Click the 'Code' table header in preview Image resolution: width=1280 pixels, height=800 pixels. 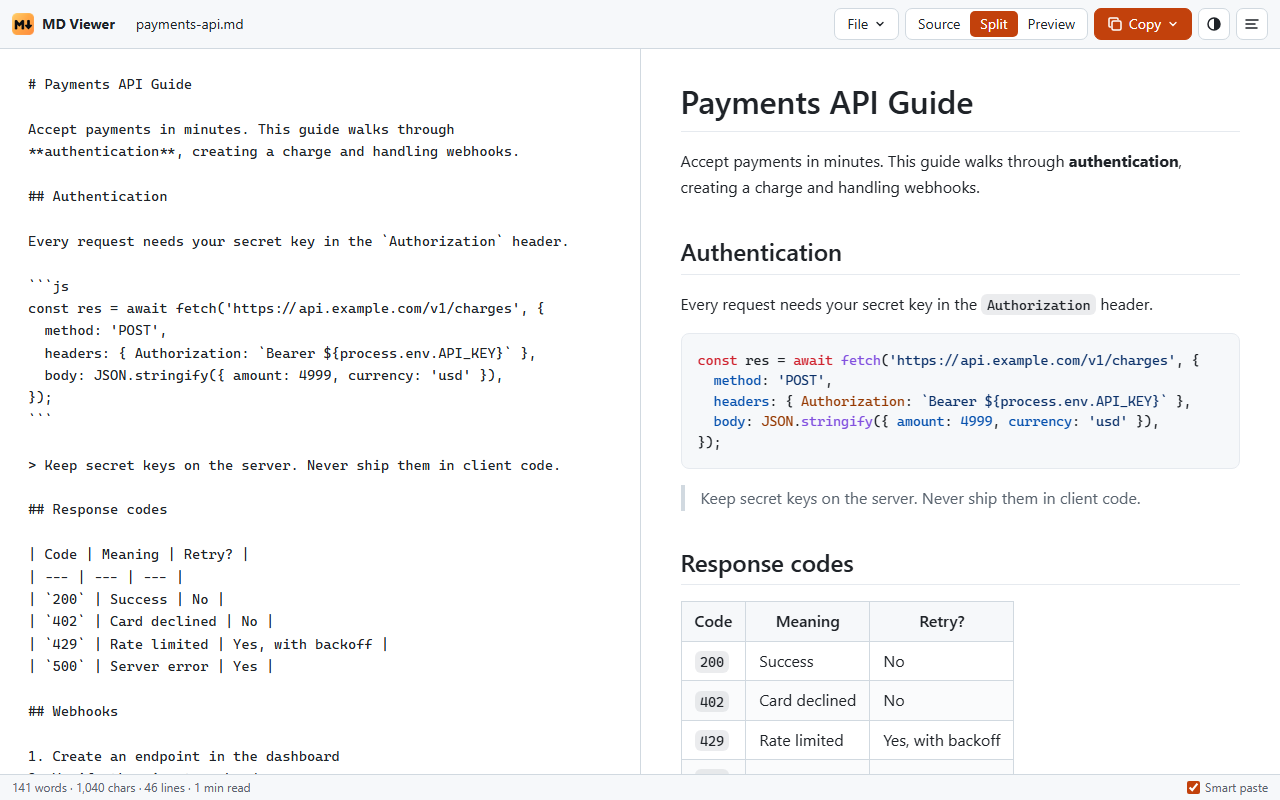coord(713,622)
